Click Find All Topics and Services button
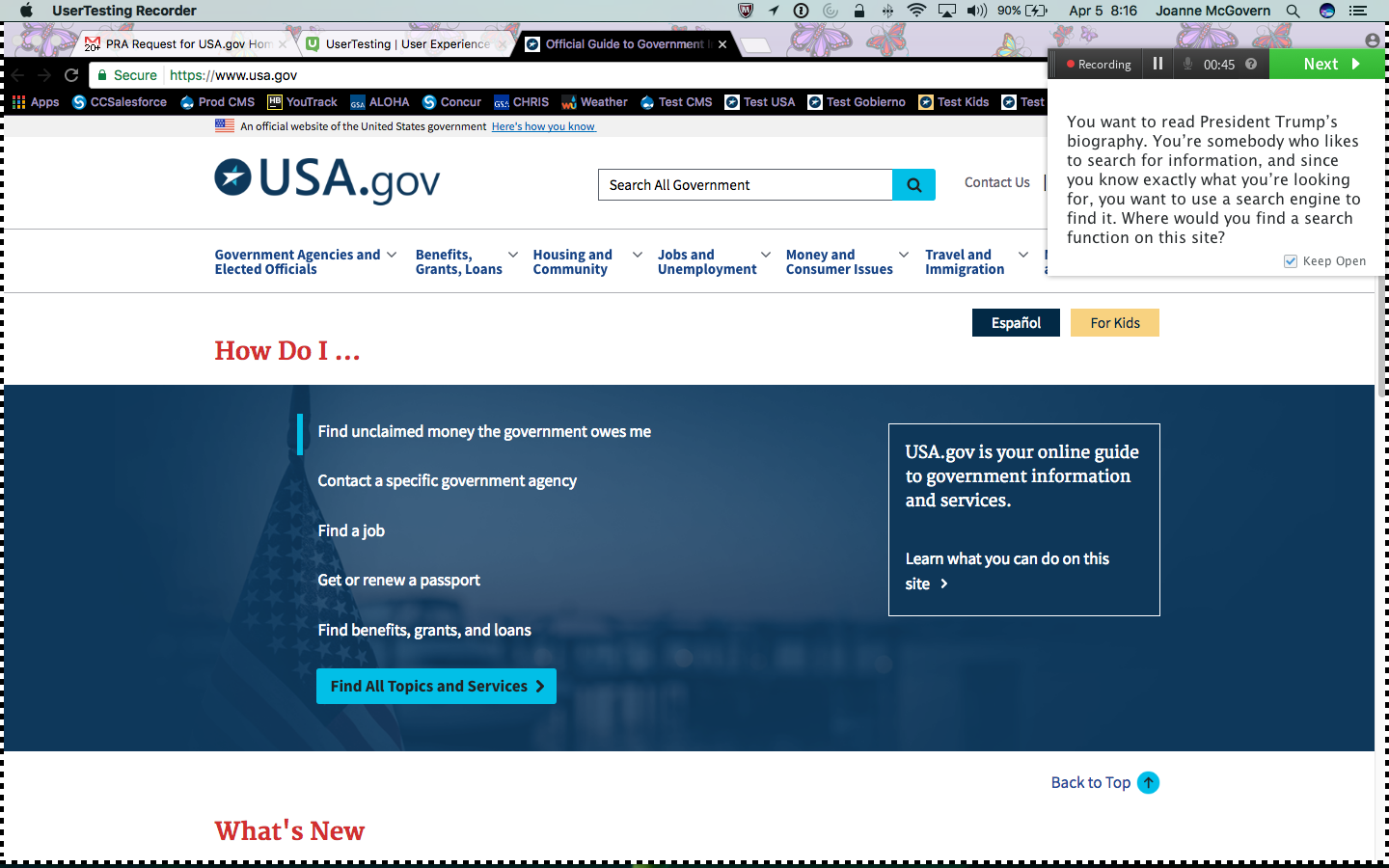1389x868 pixels. pyautogui.click(x=436, y=686)
